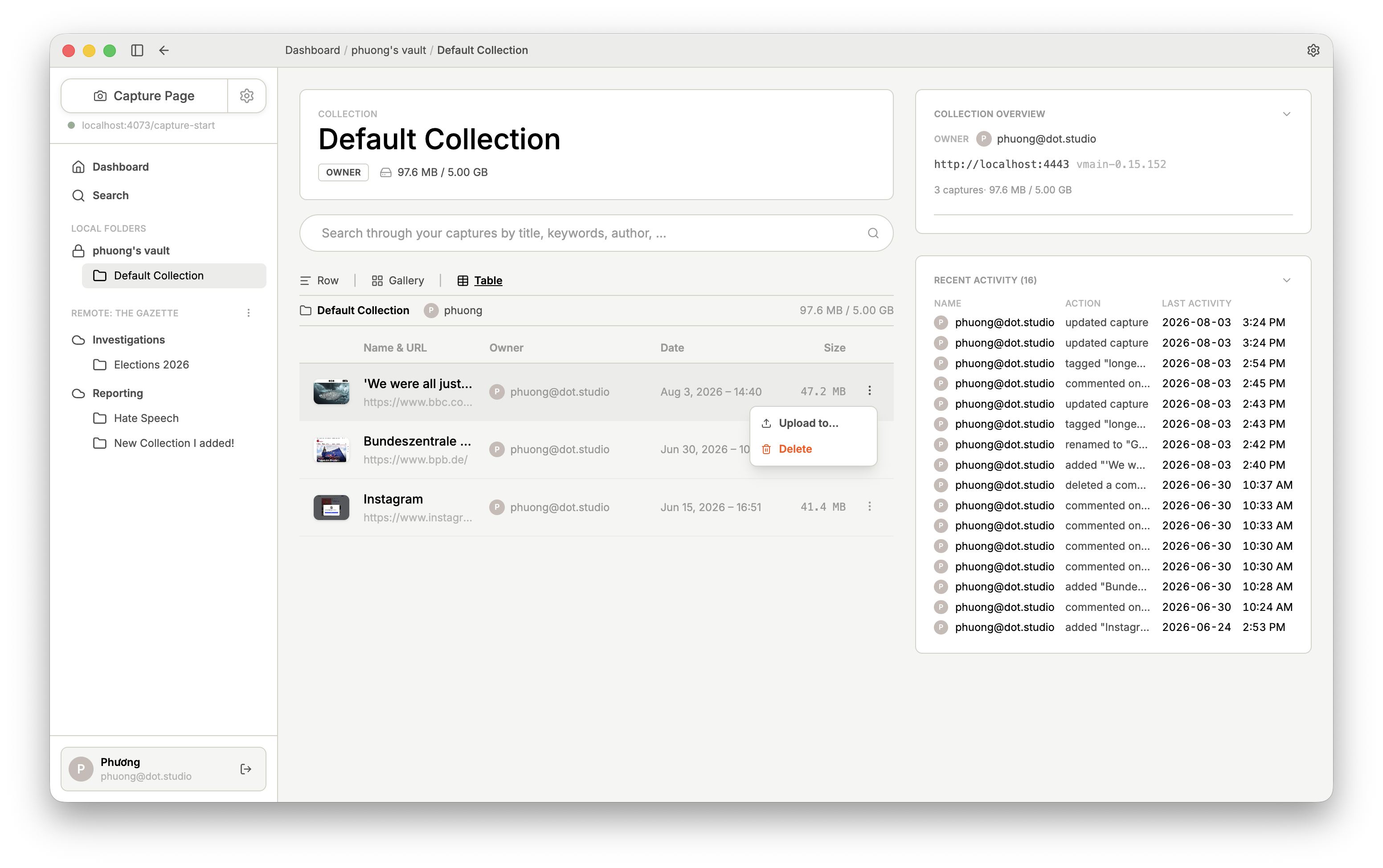Viewport: 1383px width, 868px height.
Task: Open the Bundeszentrale capture thumbnail
Action: click(331, 450)
